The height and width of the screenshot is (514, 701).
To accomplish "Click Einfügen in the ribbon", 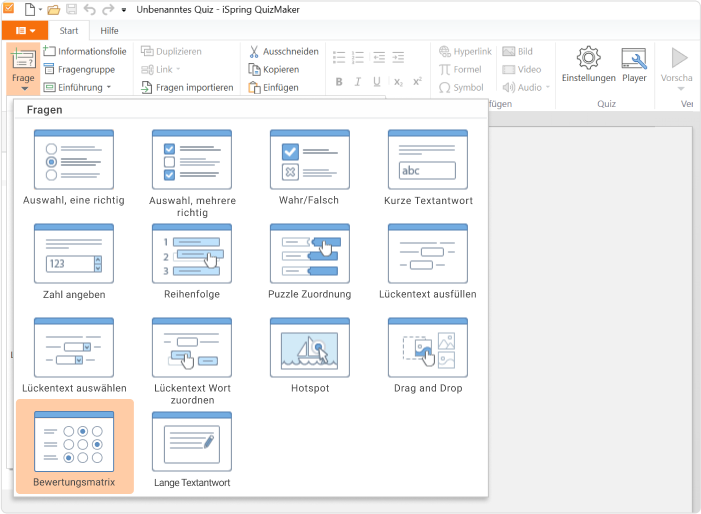I will (x=273, y=87).
